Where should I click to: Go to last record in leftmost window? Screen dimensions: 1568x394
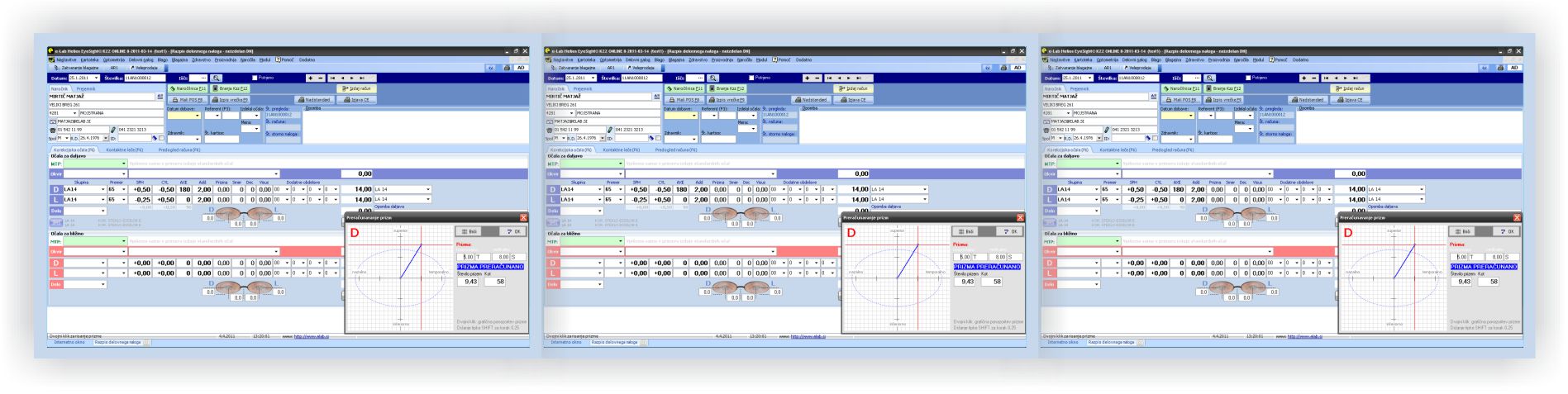pos(362,78)
